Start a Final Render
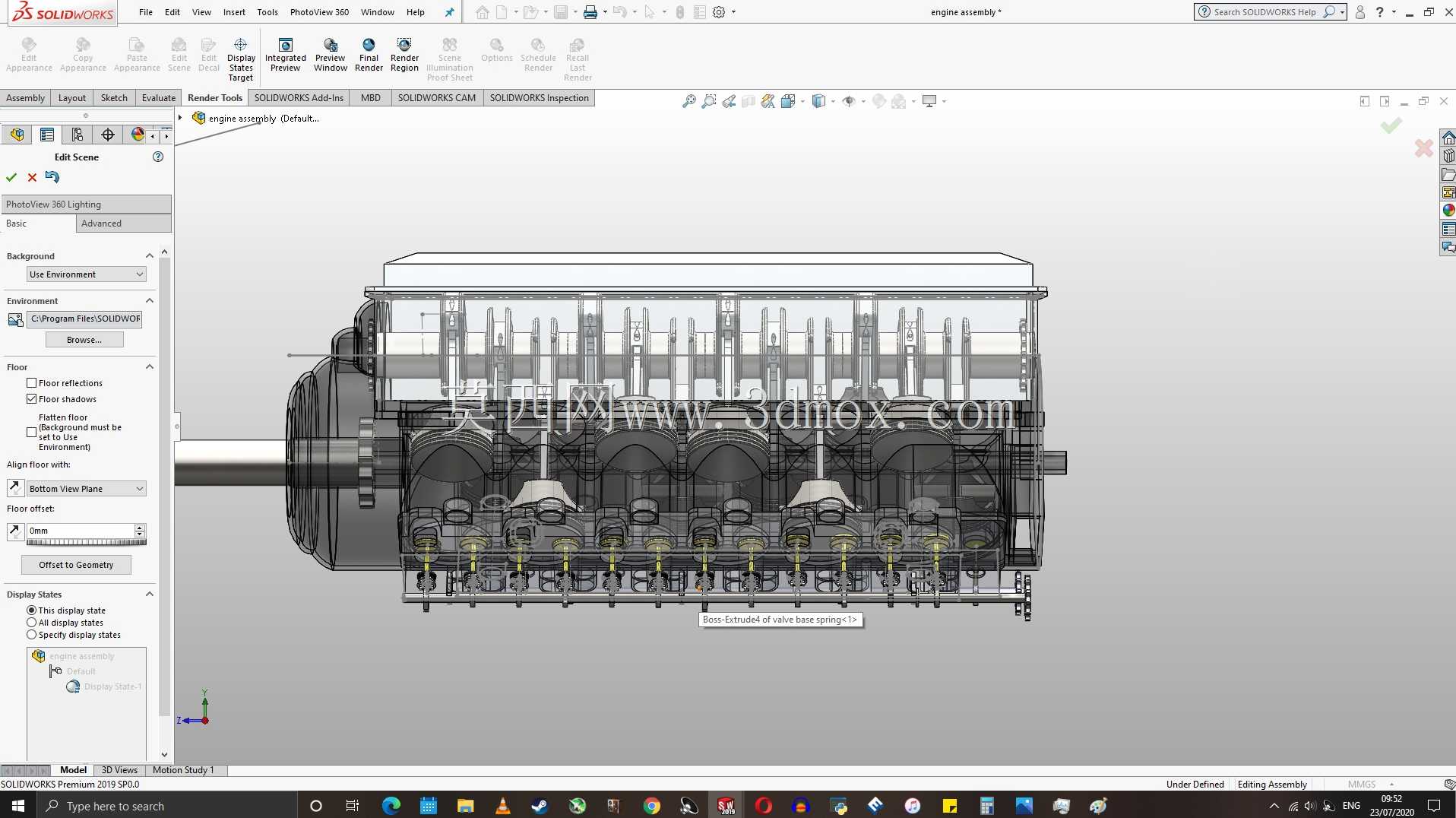 coord(369,55)
